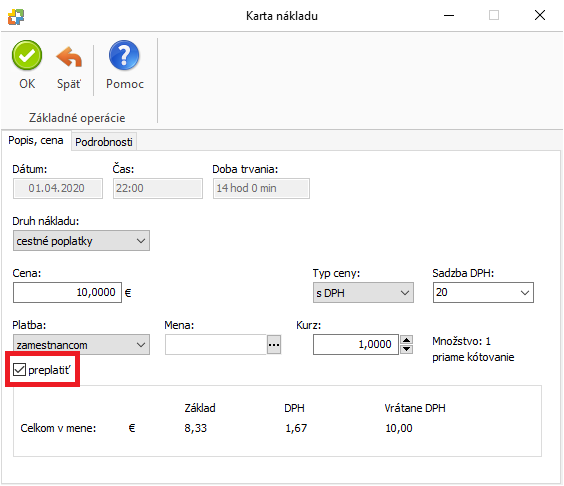Decrease Kurz value with down arrow

[x=406, y=349]
